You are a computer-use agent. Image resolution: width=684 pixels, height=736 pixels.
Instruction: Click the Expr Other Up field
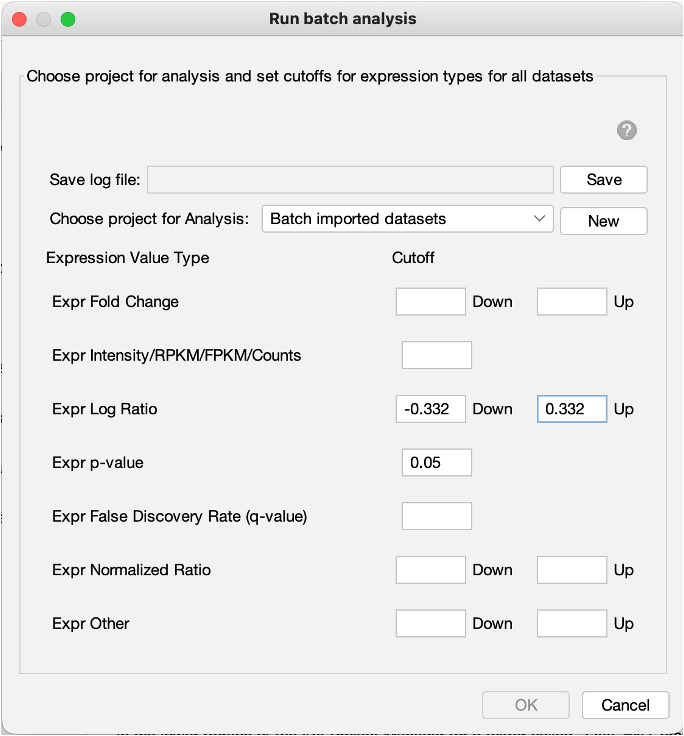tap(572, 624)
